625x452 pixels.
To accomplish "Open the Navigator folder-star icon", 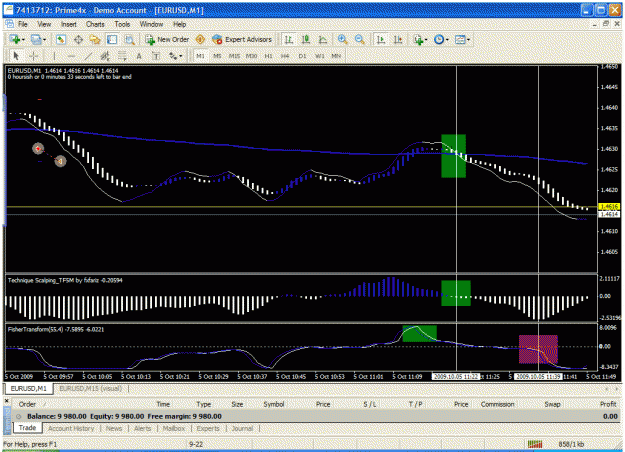I will [x=95, y=39].
